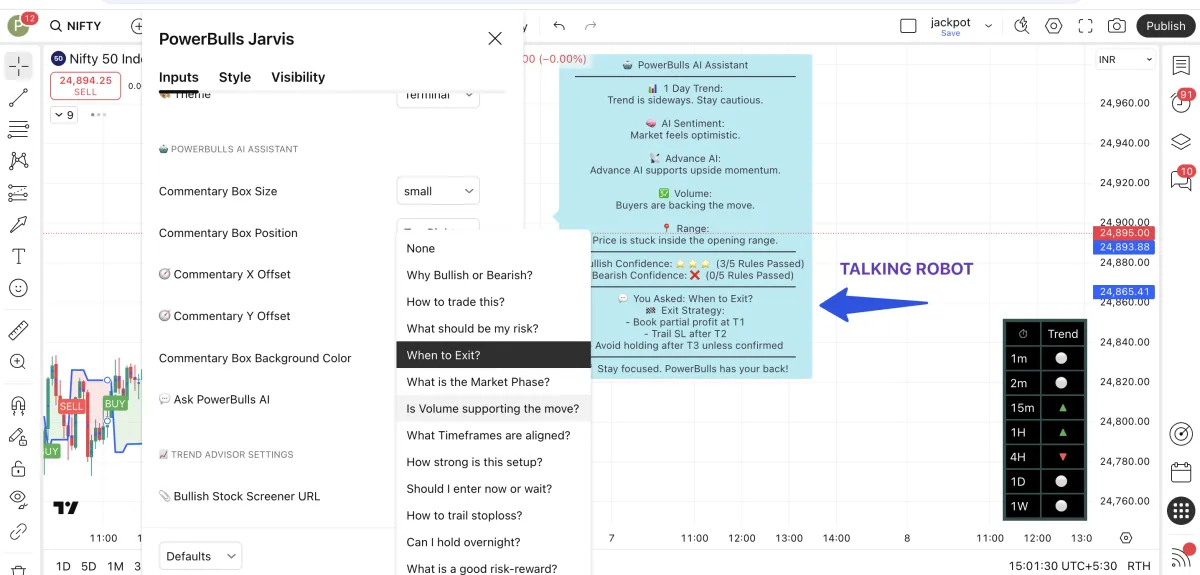The width and height of the screenshot is (1200, 575).
Task: Open the apps grid icon in right sidebar
Action: pyautogui.click(x=1181, y=510)
